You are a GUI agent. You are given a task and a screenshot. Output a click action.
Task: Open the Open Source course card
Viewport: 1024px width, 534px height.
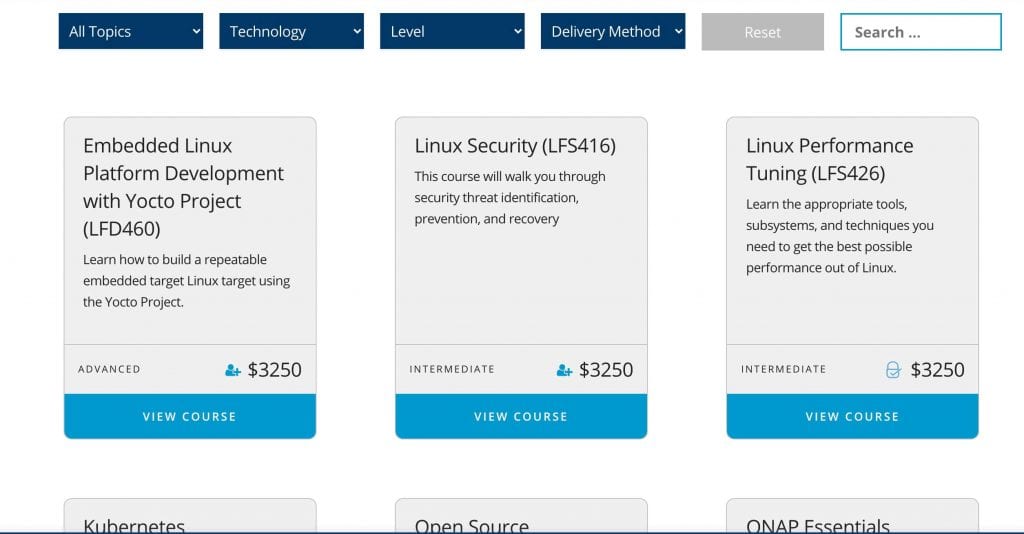[521, 516]
